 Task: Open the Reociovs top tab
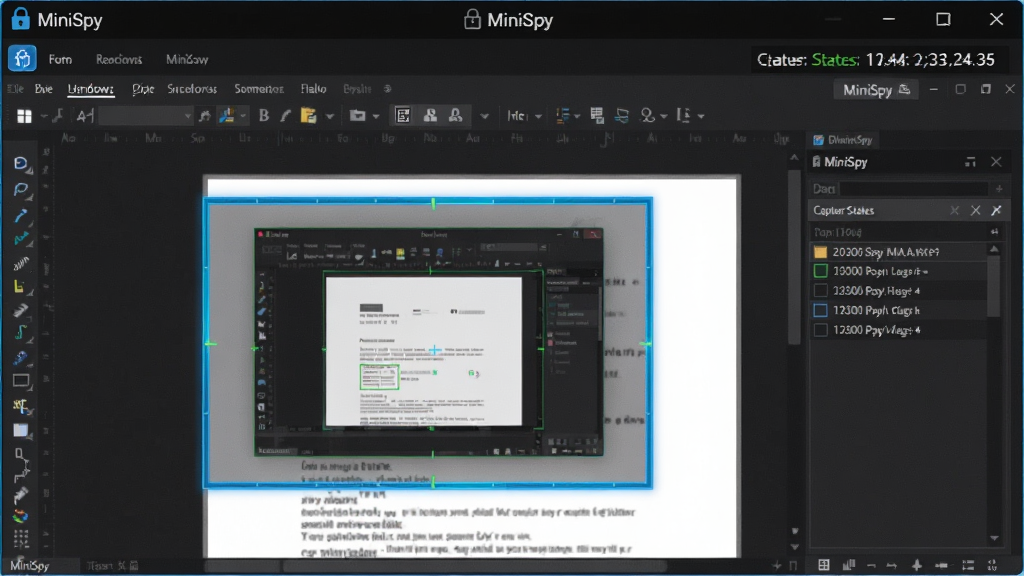click(119, 59)
